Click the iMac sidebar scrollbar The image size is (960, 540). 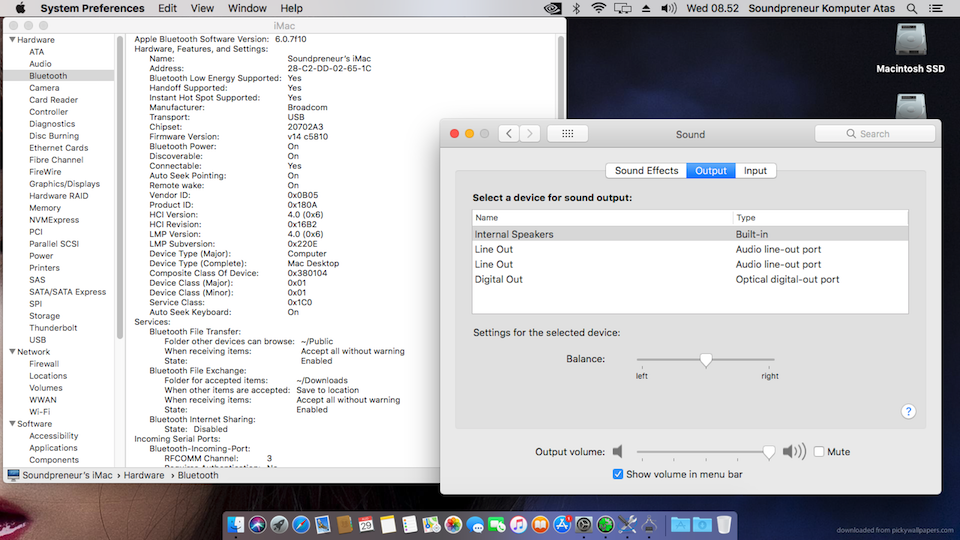[x=120, y=187]
